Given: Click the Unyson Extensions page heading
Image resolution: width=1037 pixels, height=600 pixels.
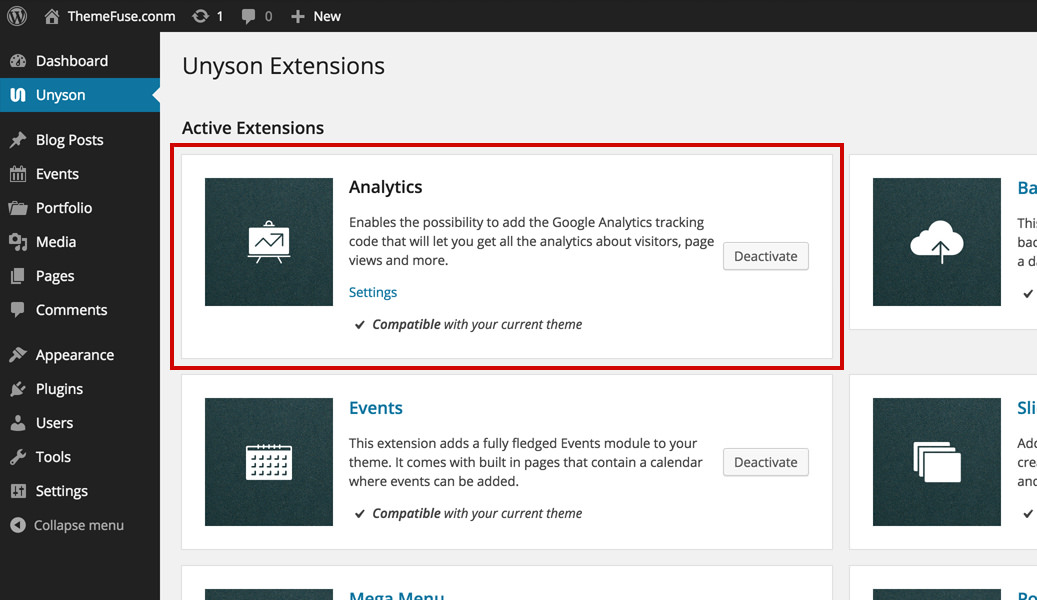Looking at the screenshot, I should pos(283,66).
